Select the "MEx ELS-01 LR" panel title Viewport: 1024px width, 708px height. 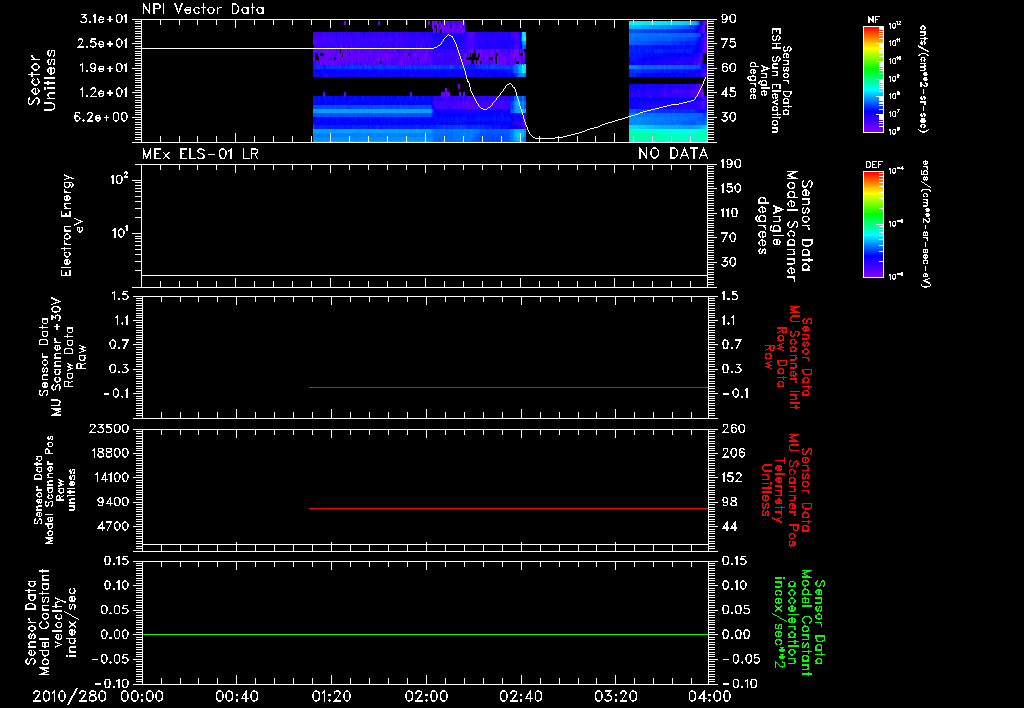point(200,154)
